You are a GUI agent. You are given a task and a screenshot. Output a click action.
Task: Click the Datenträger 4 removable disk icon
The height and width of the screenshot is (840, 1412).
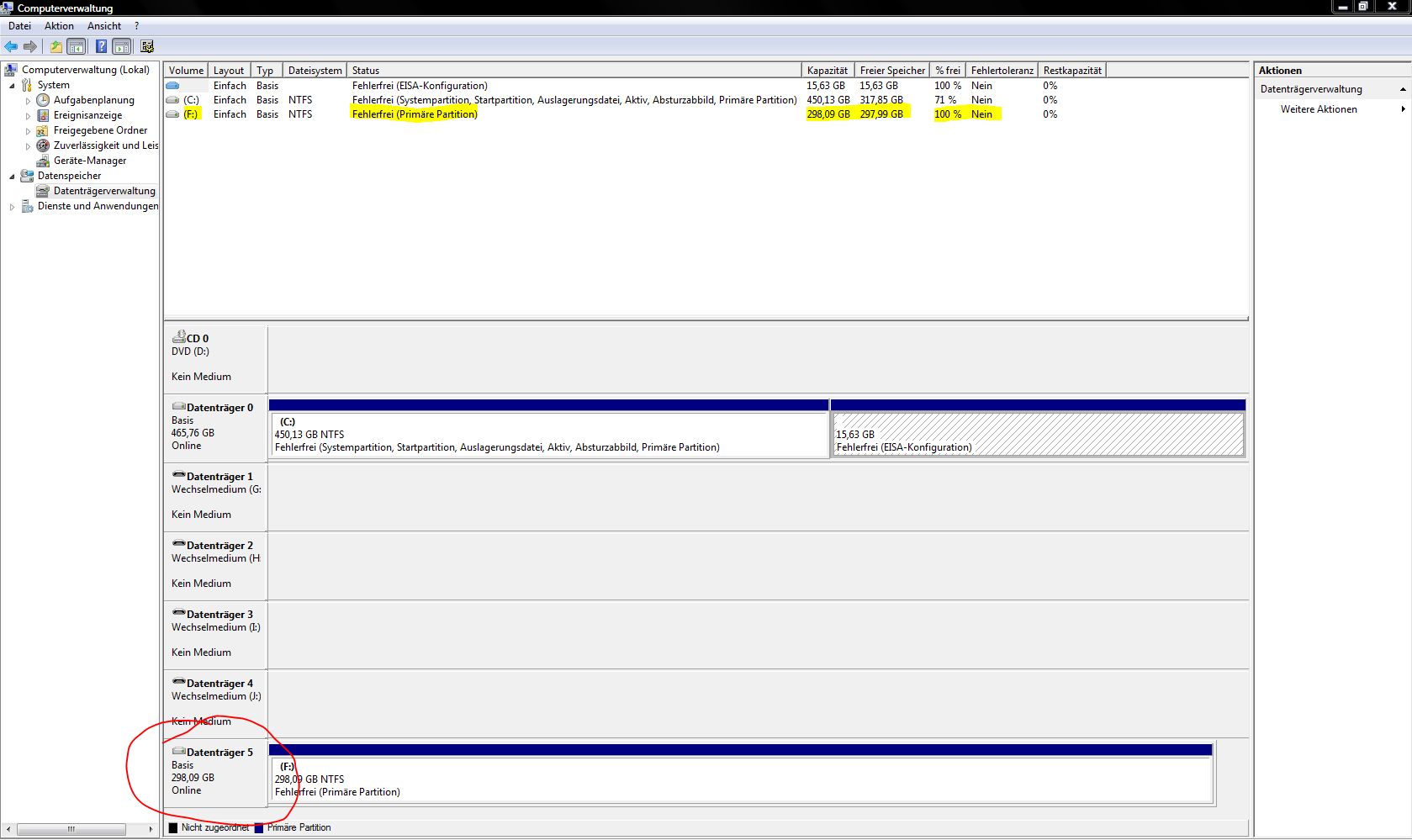(178, 682)
